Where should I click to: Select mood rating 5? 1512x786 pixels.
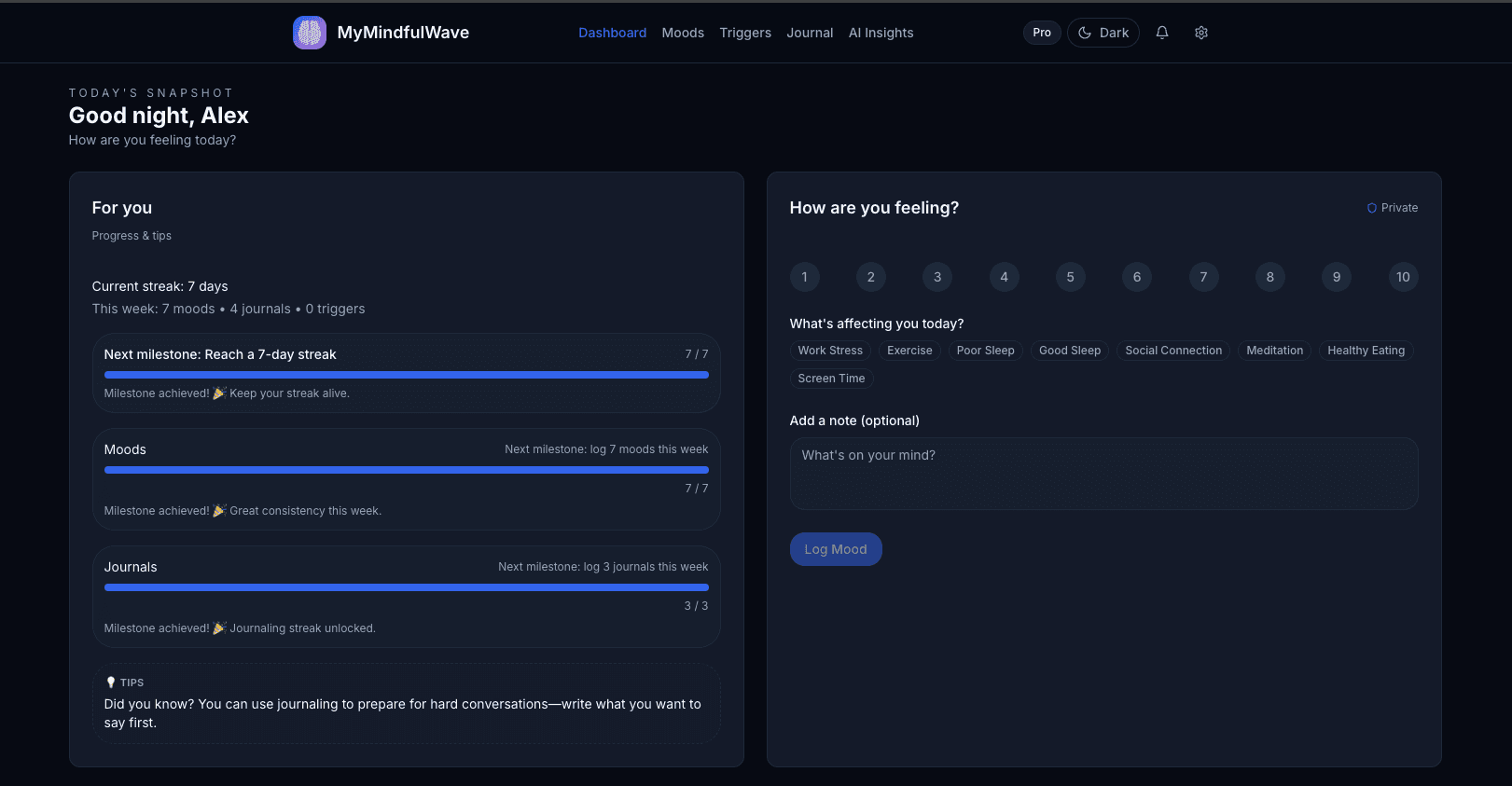[1071, 277]
